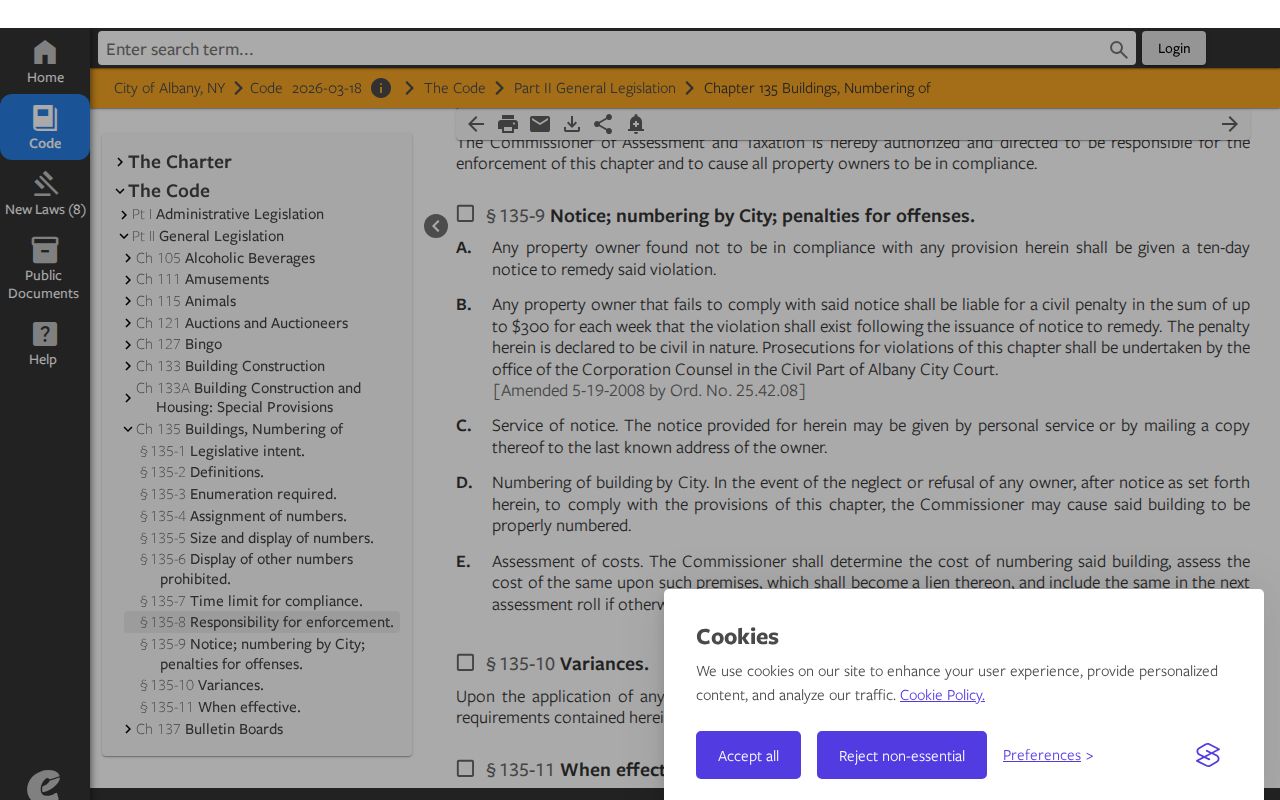Viewport: 1280px width, 800px height.
Task: Check the box next to § 135-9
Action: click(465, 213)
